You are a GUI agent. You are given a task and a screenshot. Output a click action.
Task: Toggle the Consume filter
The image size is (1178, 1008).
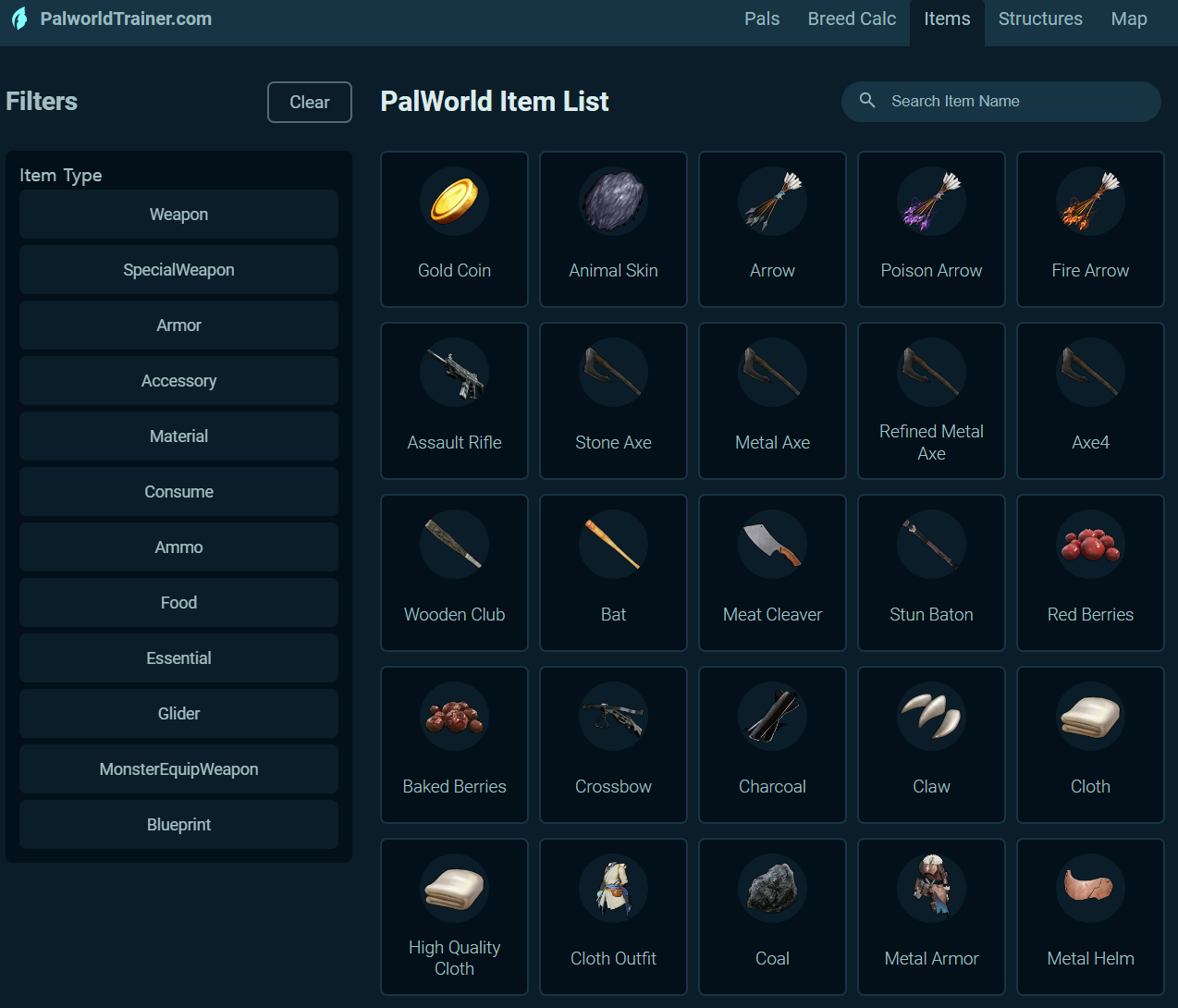click(x=178, y=492)
